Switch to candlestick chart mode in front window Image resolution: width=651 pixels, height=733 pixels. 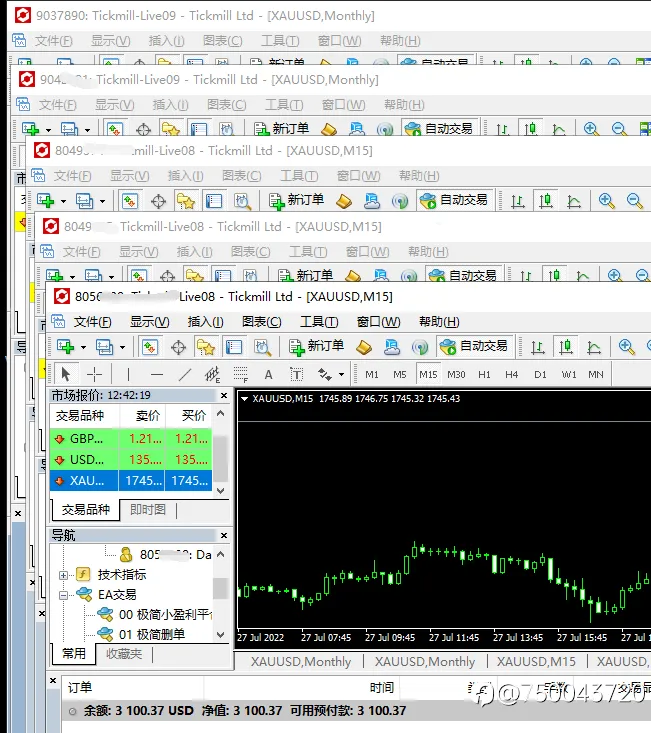click(566, 347)
